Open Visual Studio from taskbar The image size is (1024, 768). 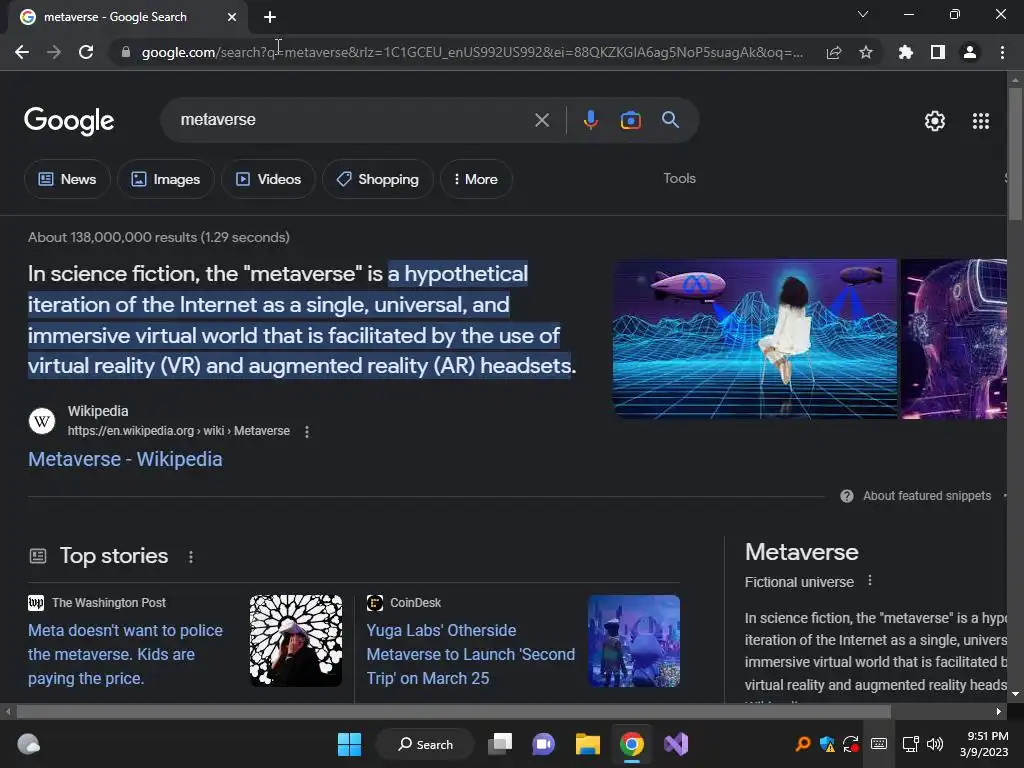click(676, 744)
